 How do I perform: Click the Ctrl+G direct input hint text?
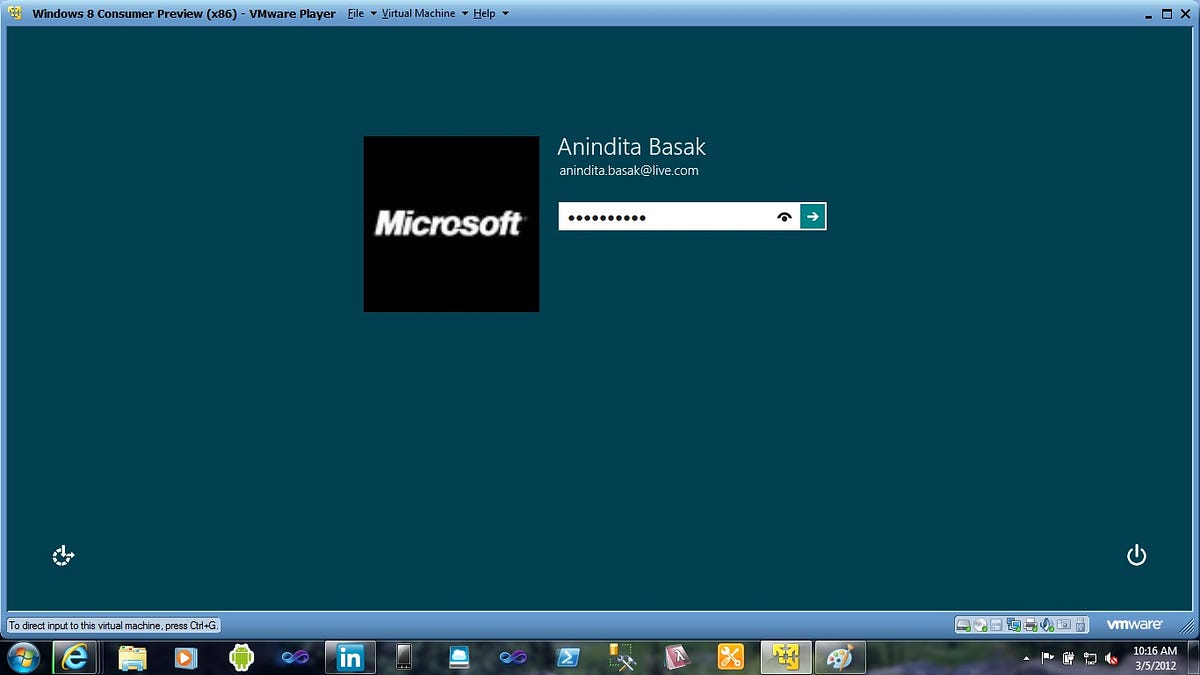click(x=113, y=626)
